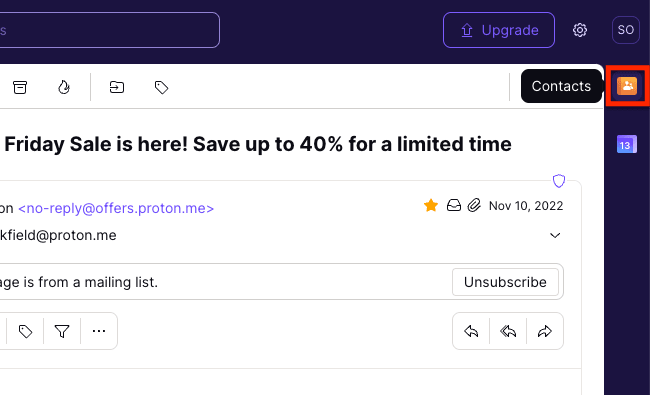Open the Calendar side panel icon

(x=627, y=145)
